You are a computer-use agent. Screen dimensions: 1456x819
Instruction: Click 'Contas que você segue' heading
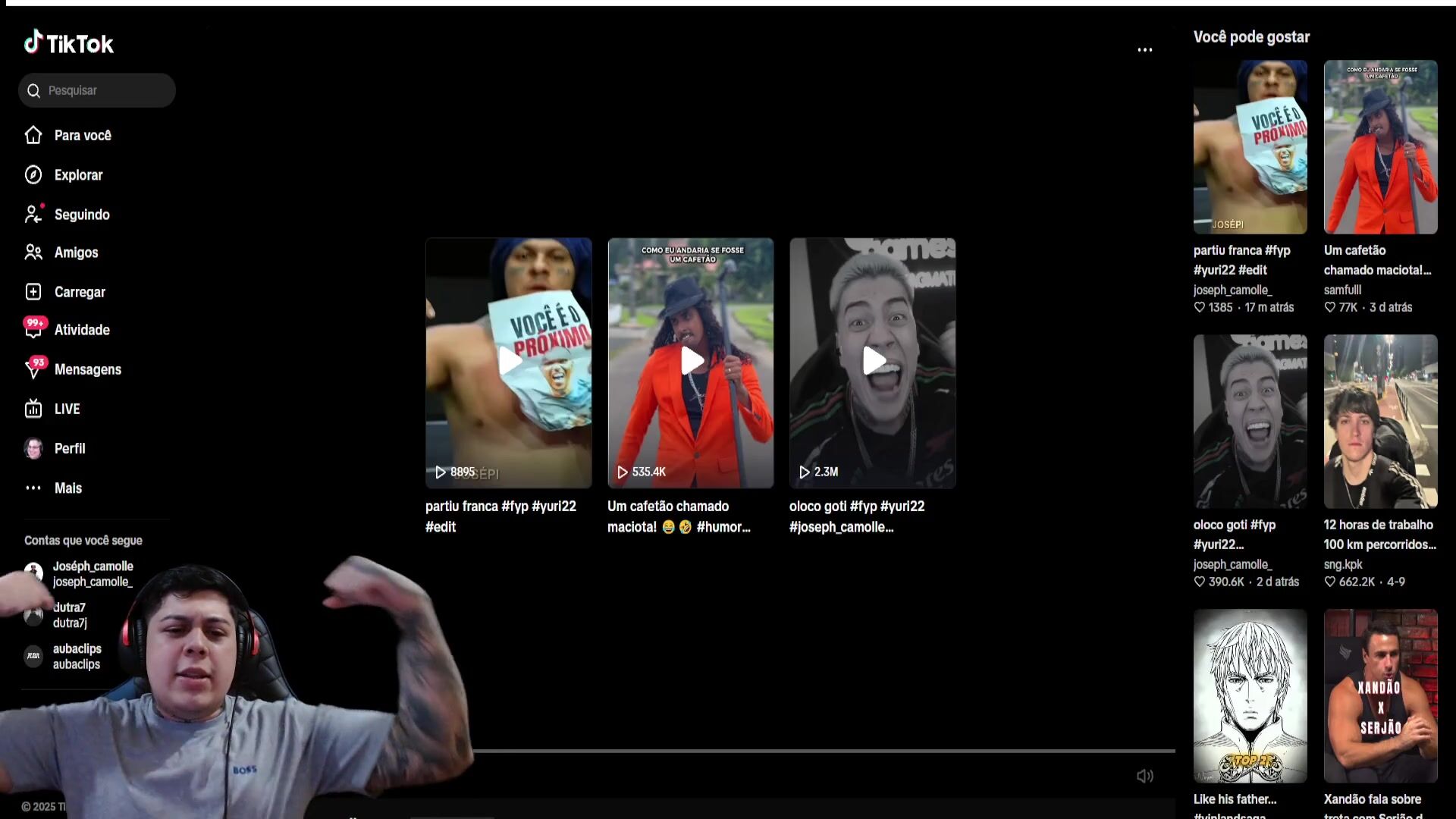(x=83, y=541)
